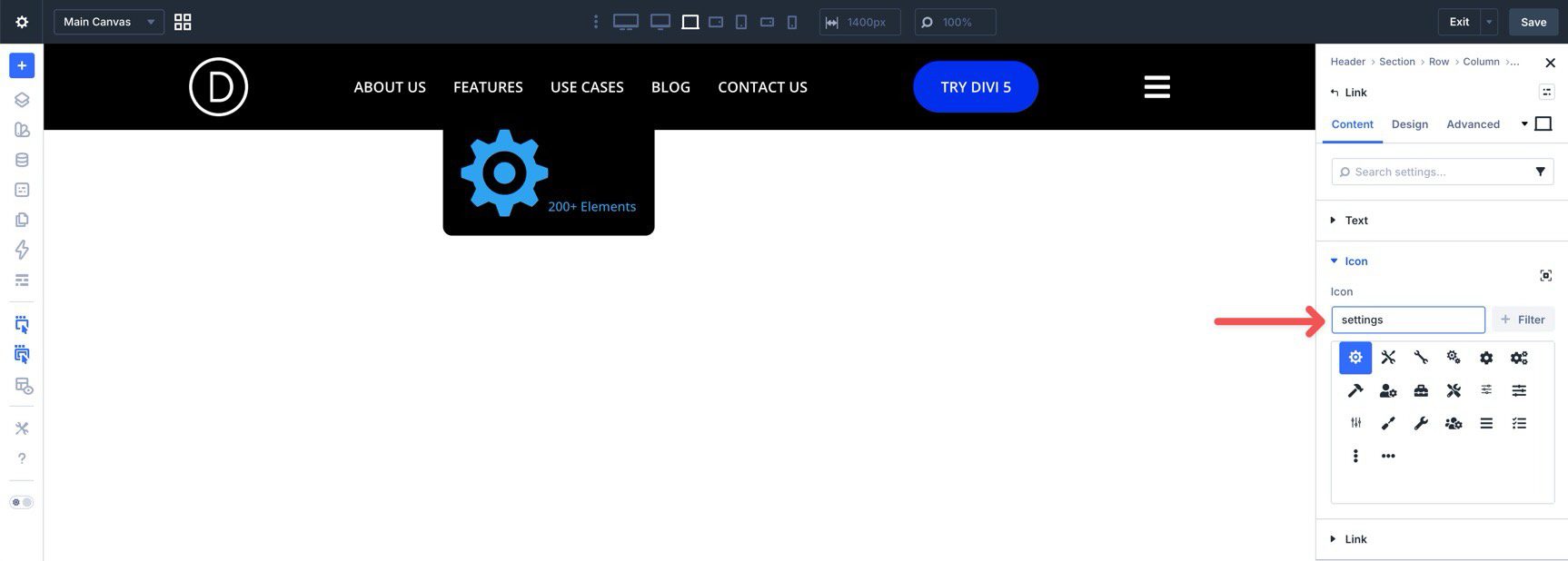Click the Save button
The image size is (1568, 561).
[x=1533, y=22]
